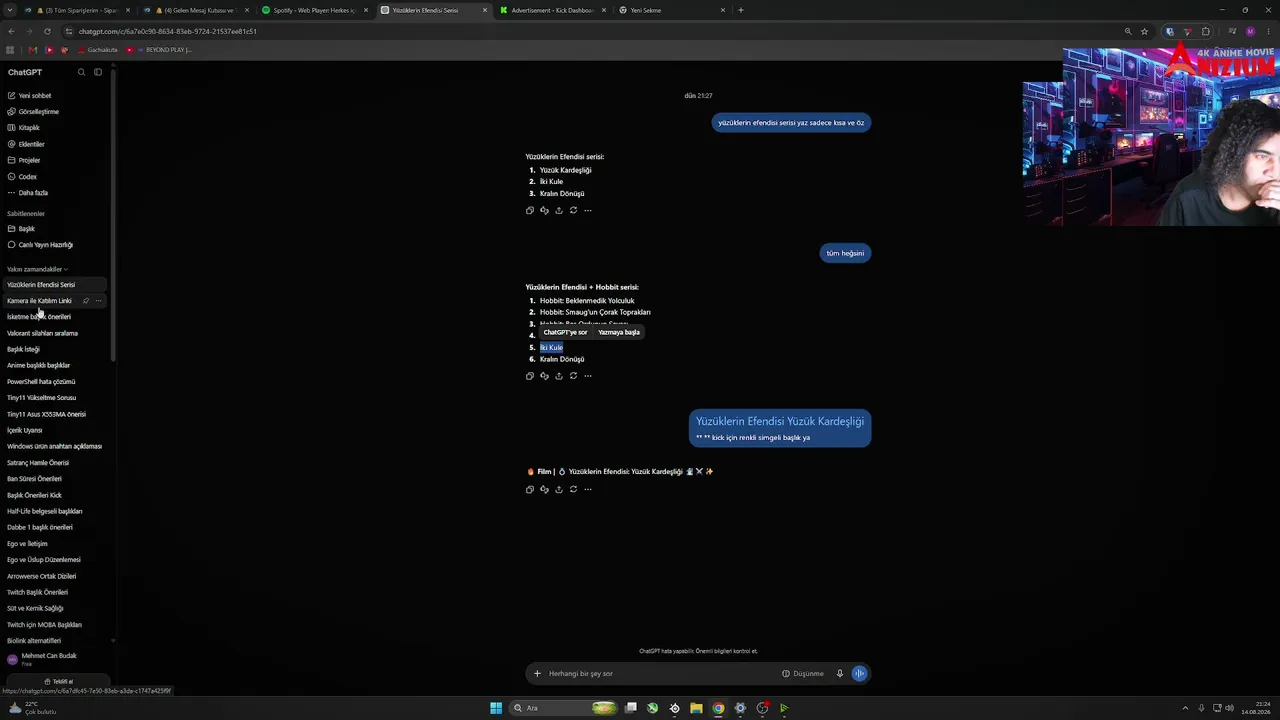Regenerate the Hobbit serisi list response
The height and width of the screenshot is (720, 1280).
click(x=573, y=376)
